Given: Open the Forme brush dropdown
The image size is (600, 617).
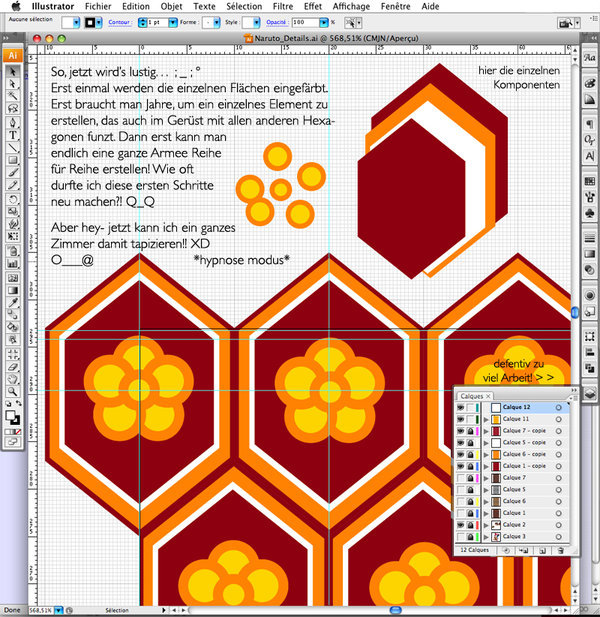Looking at the screenshot, I should coord(216,22).
